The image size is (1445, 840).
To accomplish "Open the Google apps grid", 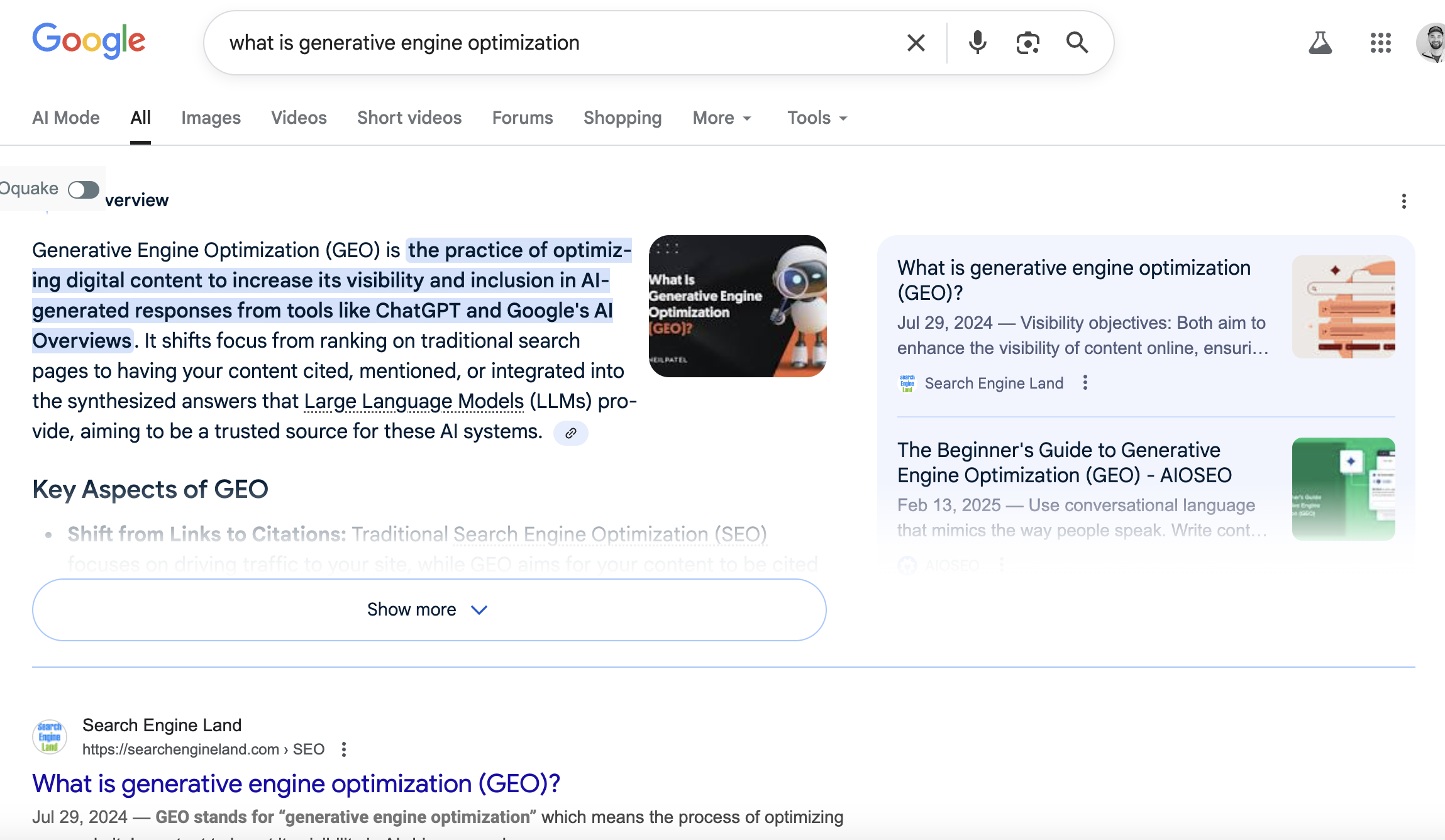I will (1380, 42).
